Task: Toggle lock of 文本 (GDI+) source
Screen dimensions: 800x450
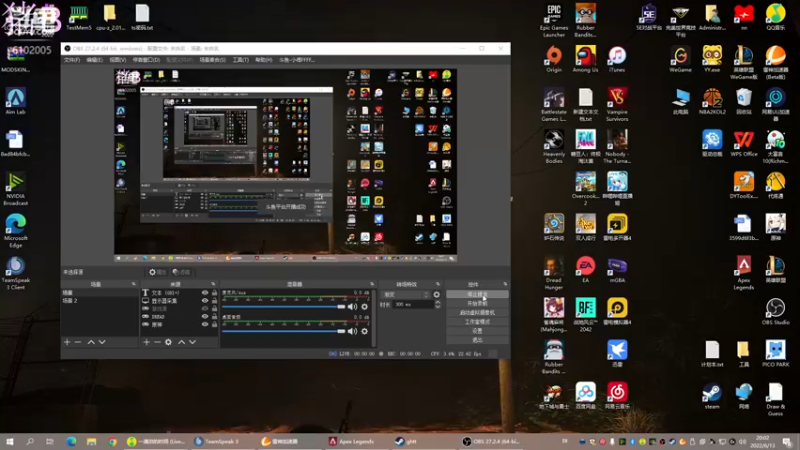Action: pyautogui.click(x=214, y=293)
